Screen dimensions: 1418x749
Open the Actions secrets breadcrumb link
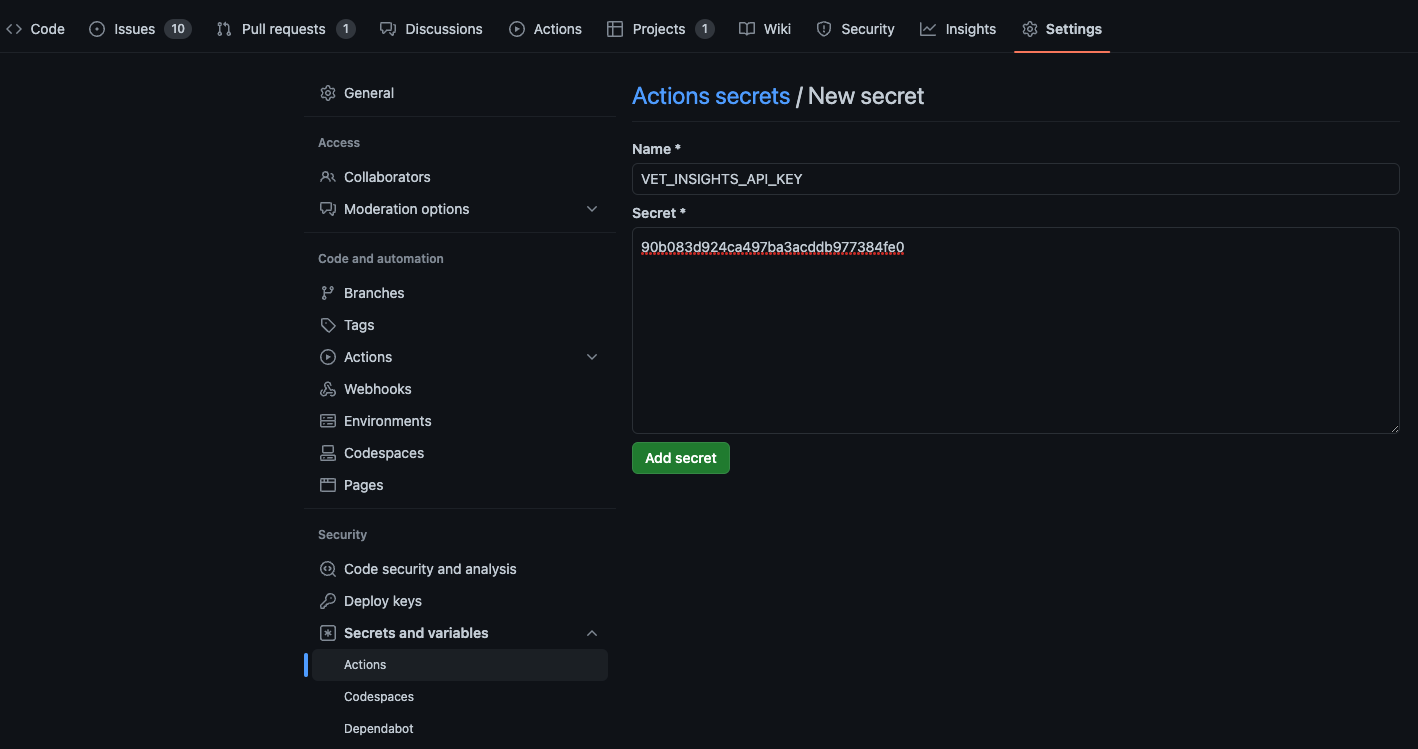(711, 95)
